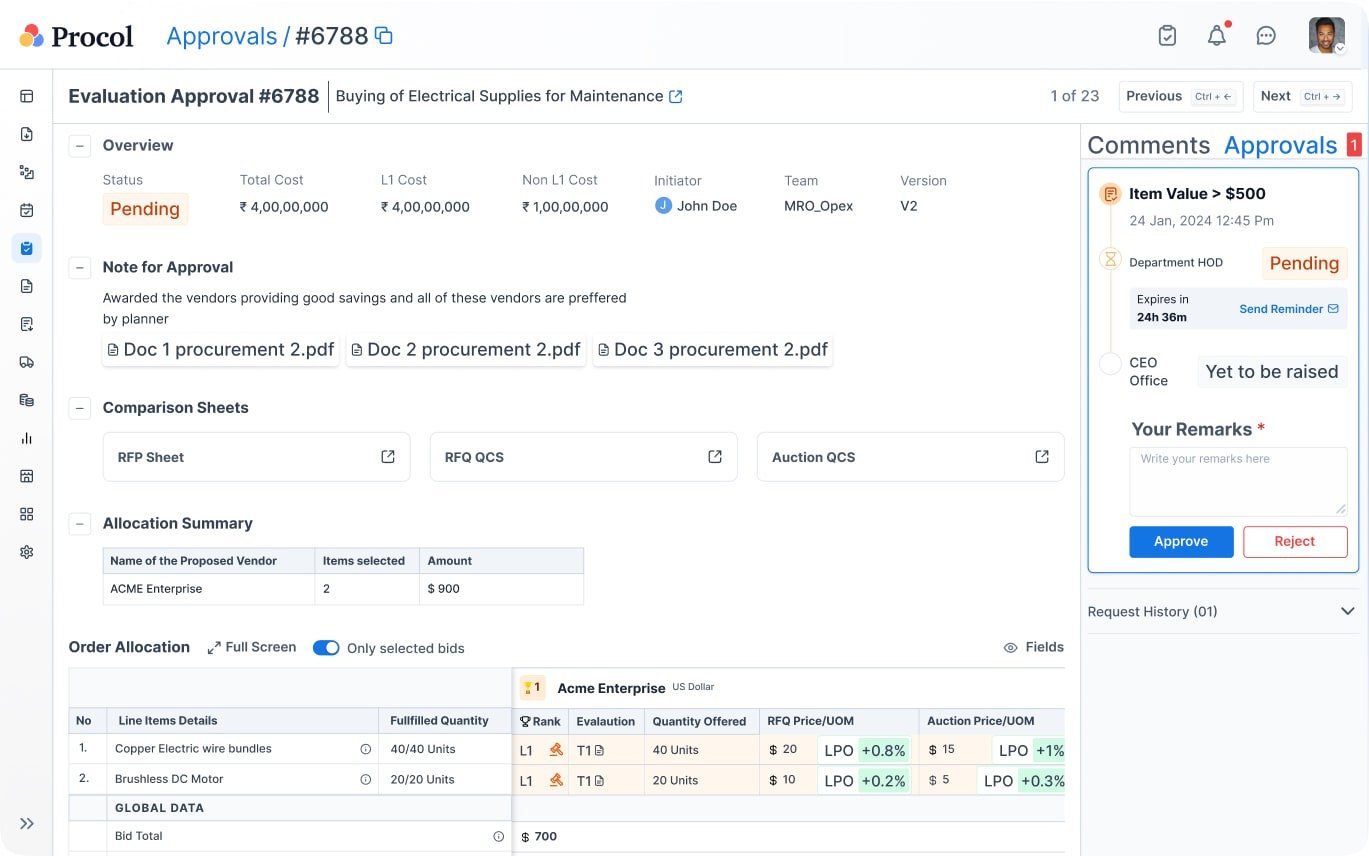
Task: Copy approval number icon next to #6788
Action: coord(383,36)
